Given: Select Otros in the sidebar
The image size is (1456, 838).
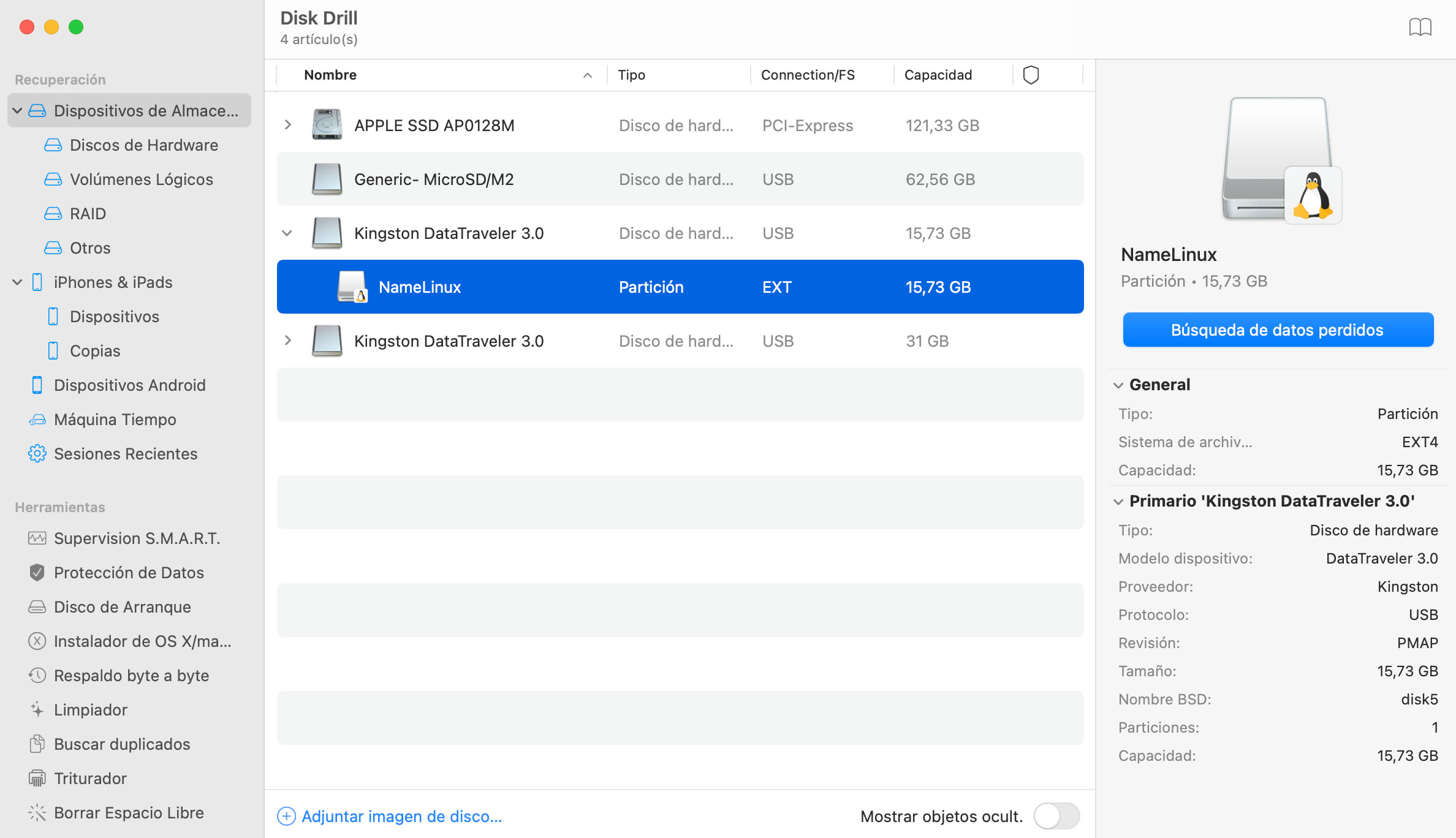Looking at the screenshot, I should coord(90,247).
